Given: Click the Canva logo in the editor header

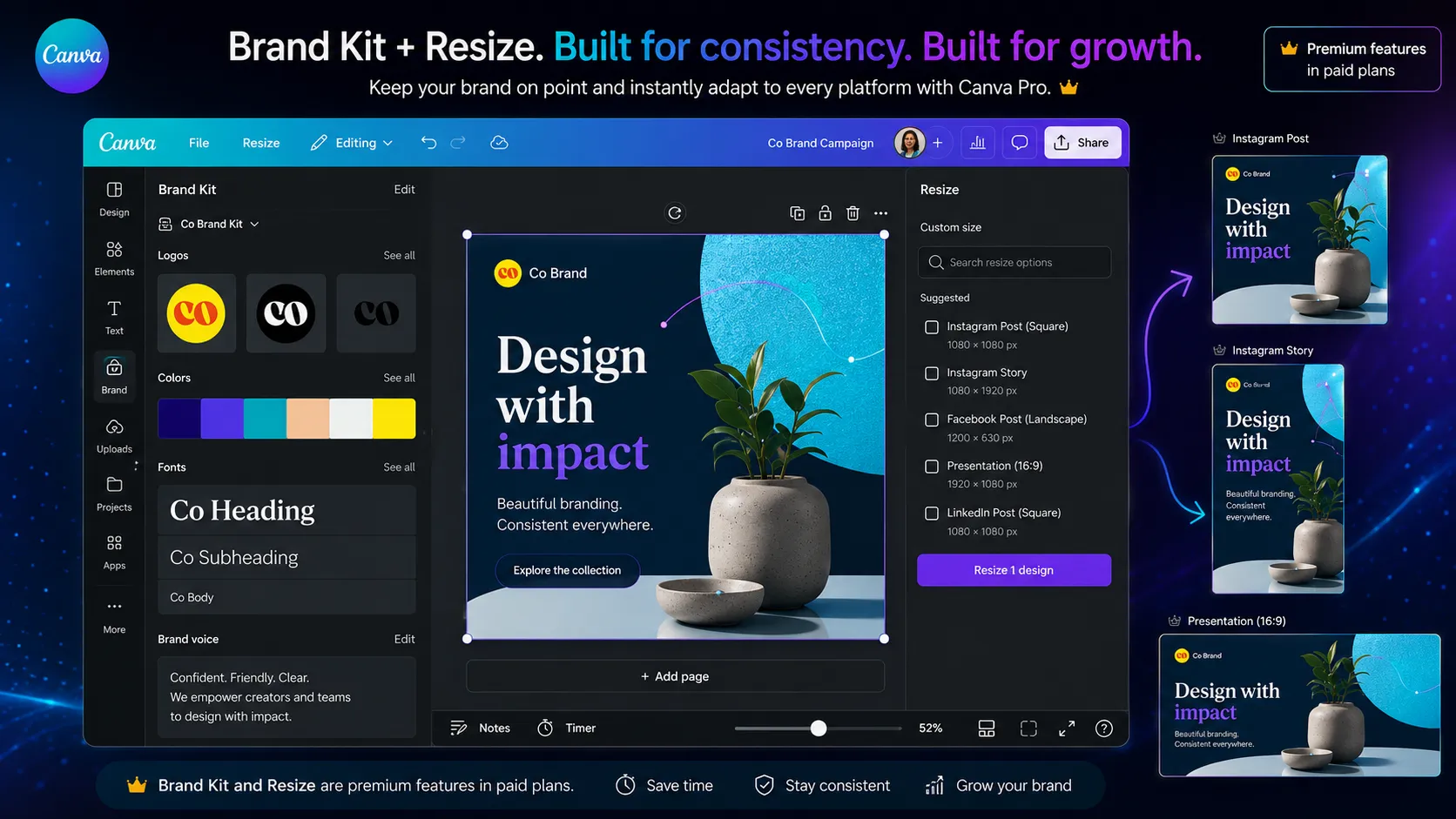Looking at the screenshot, I should coord(127,142).
